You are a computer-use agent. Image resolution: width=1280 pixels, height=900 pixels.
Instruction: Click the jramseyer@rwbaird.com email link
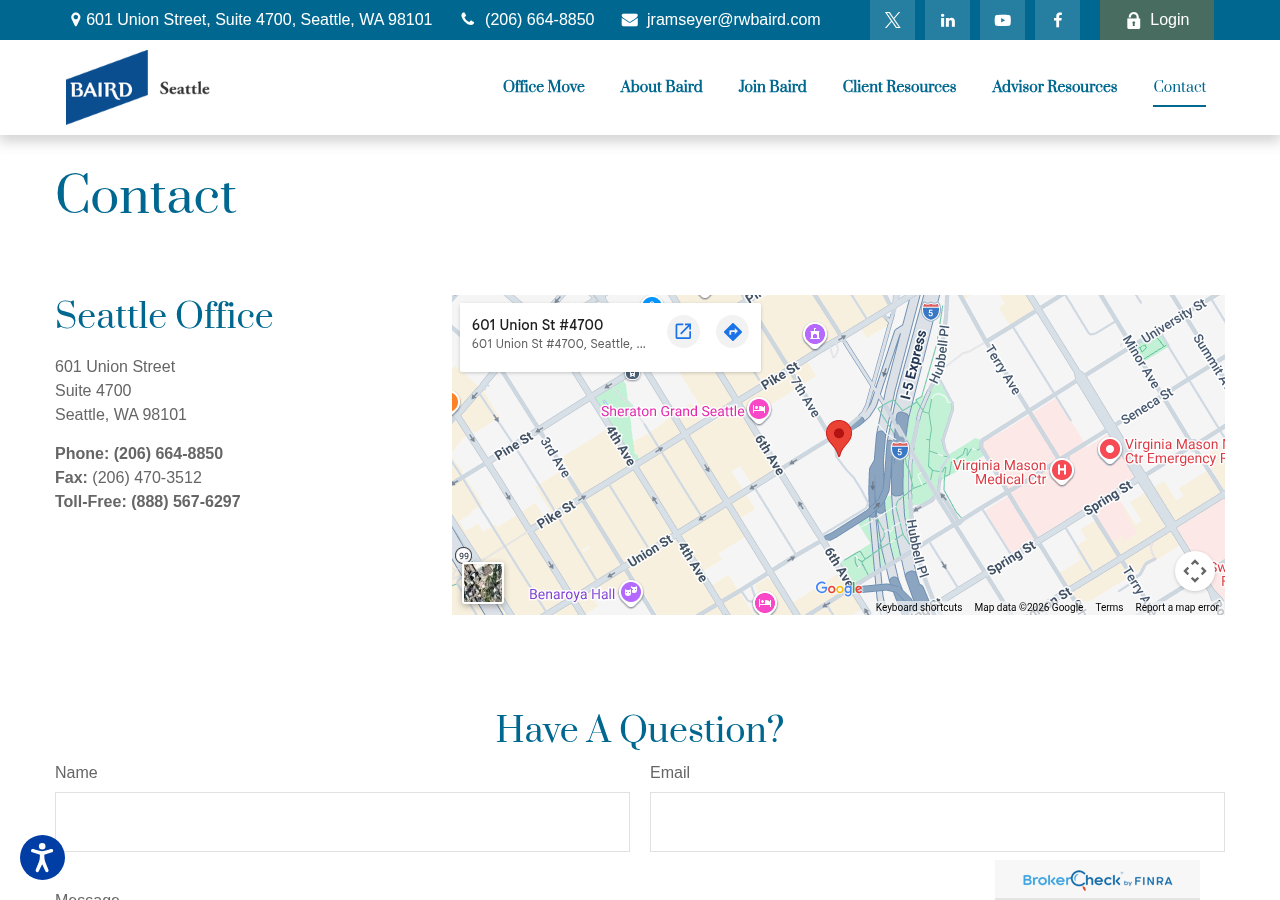pyautogui.click(x=733, y=20)
